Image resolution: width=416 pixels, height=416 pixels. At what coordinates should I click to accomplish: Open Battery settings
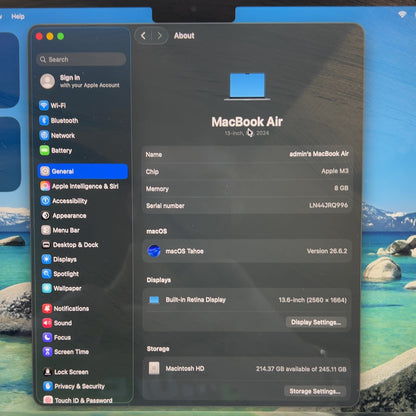(x=56, y=150)
